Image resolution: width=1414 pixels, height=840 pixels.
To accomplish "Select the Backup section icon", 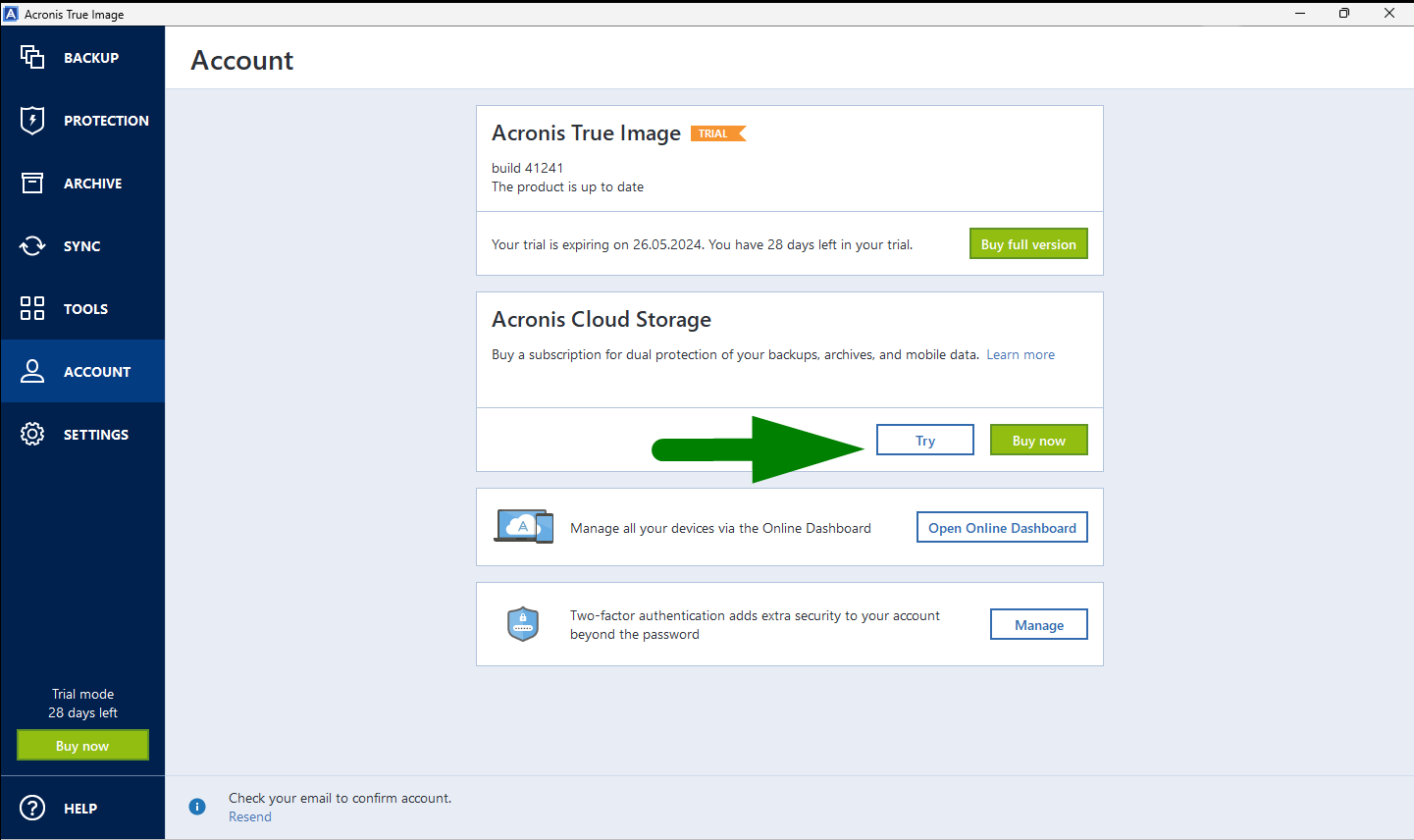I will coord(32,57).
